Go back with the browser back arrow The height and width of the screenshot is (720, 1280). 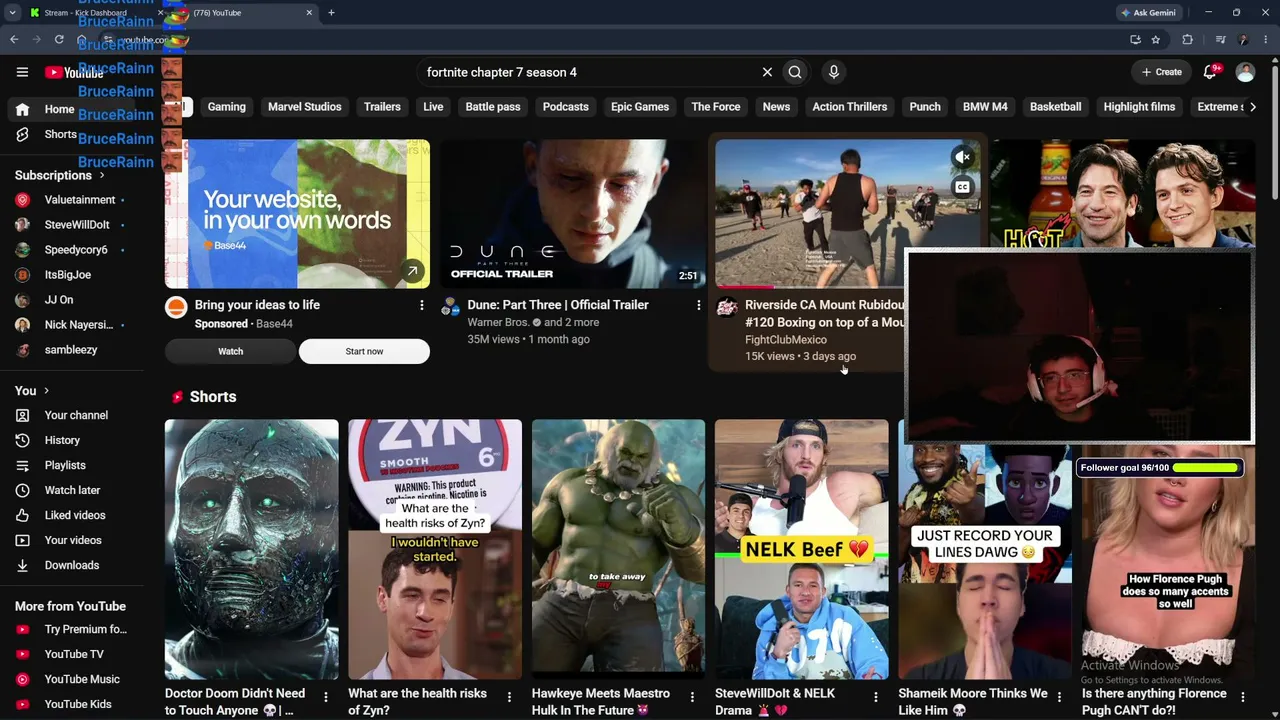14,40
